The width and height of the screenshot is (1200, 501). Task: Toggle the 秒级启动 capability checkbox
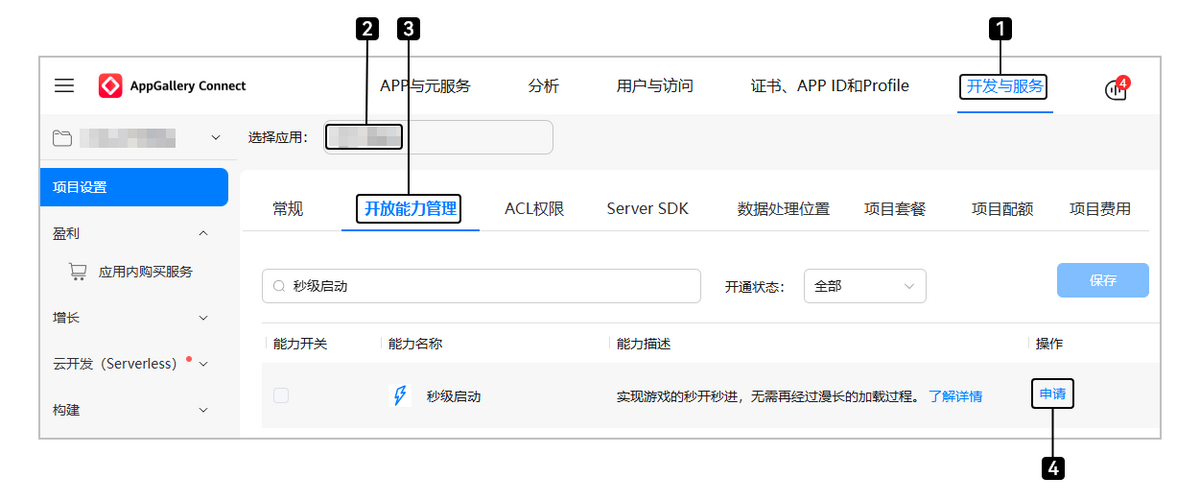281,396
